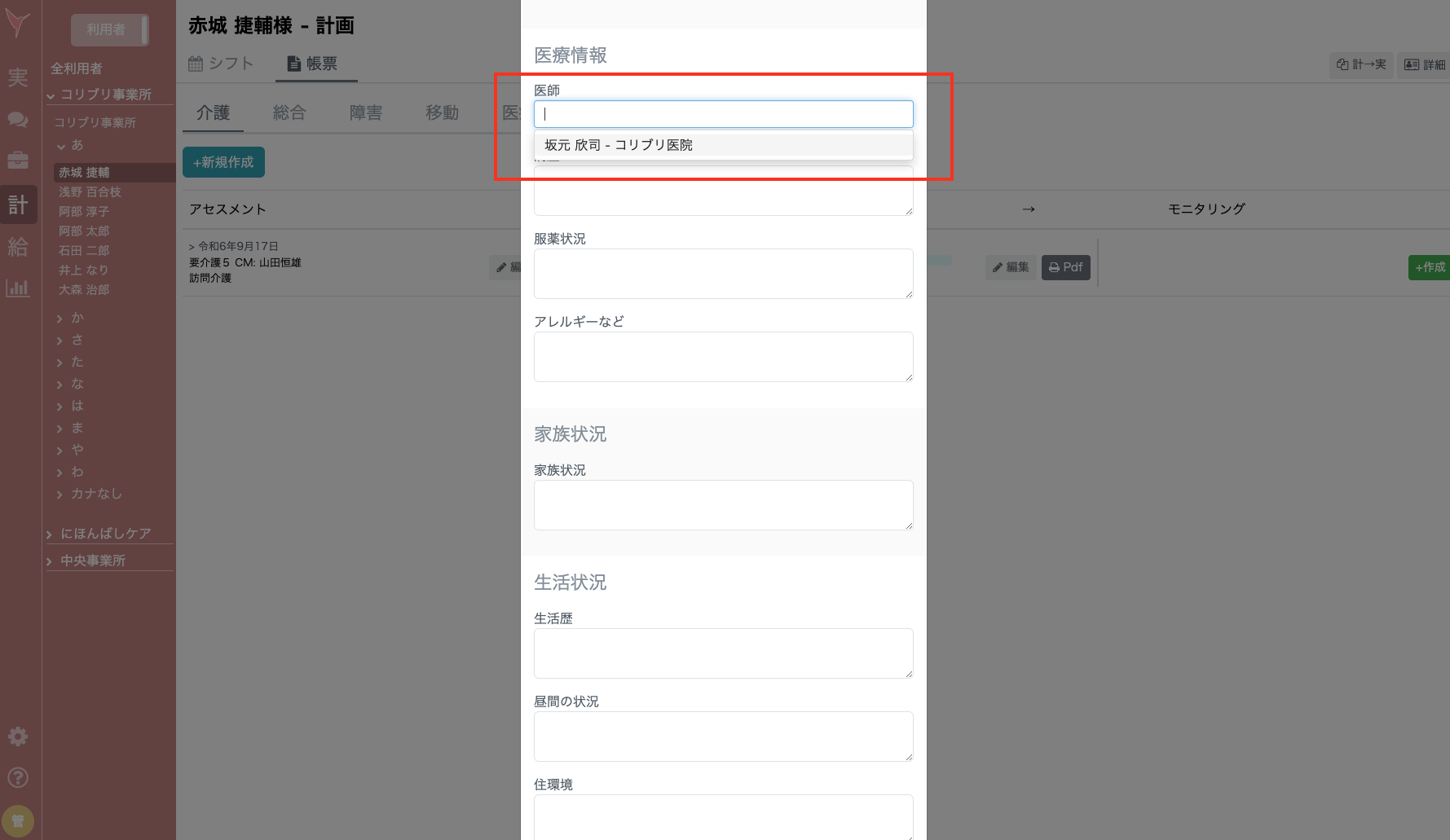
Task: Open the help question mark icon
Action: 18,777
